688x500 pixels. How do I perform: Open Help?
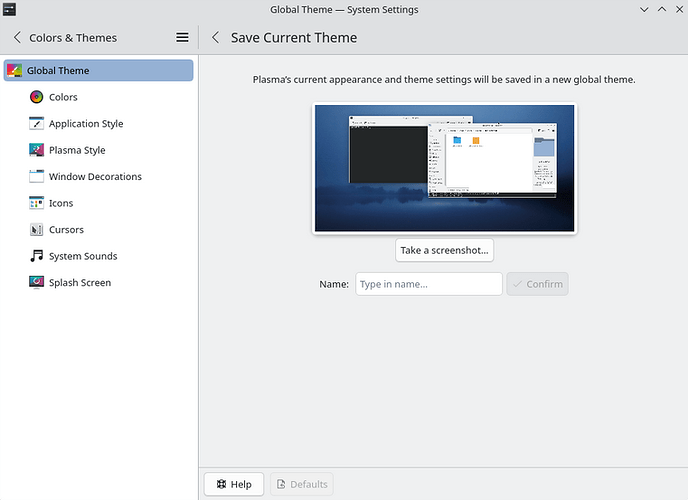234,484
